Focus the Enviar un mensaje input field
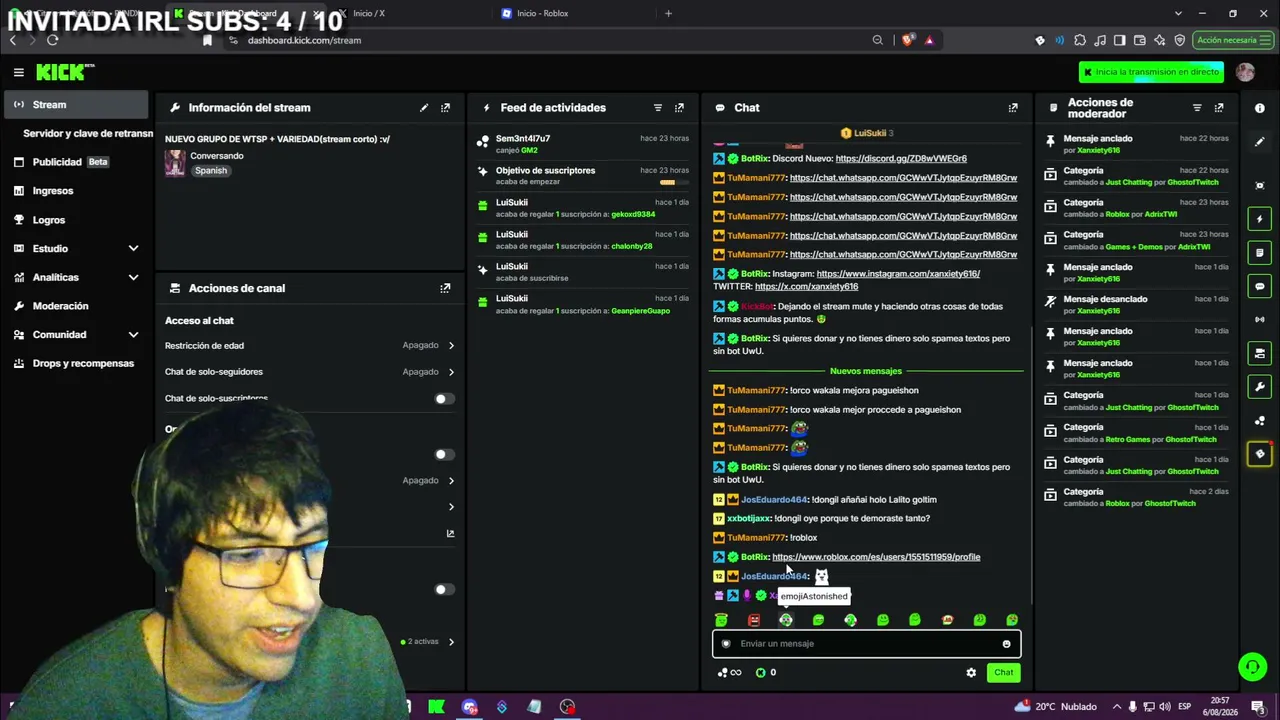 (x=866, y=644)
